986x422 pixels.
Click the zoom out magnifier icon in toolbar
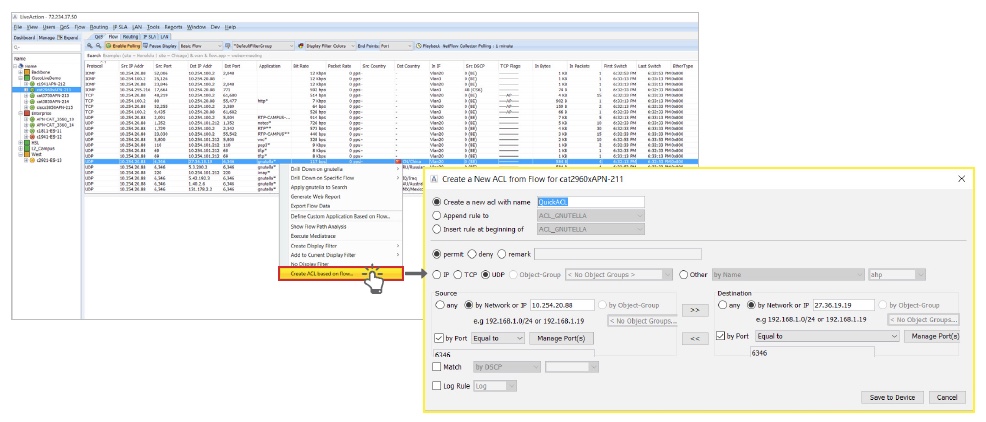pyautogui.click(x=98, y=46)
